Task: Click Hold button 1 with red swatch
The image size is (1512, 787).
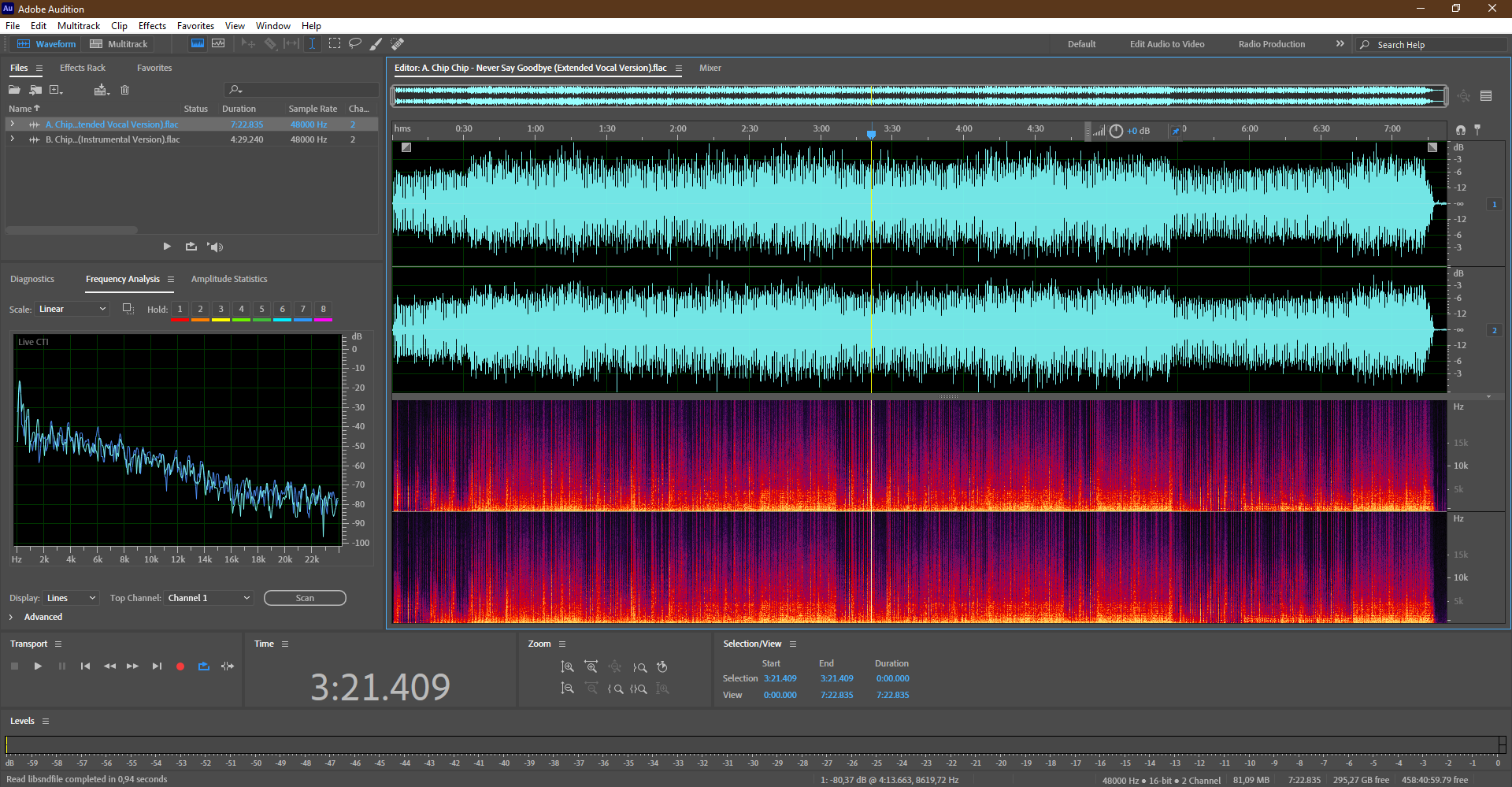Action: tap(180, 310)
